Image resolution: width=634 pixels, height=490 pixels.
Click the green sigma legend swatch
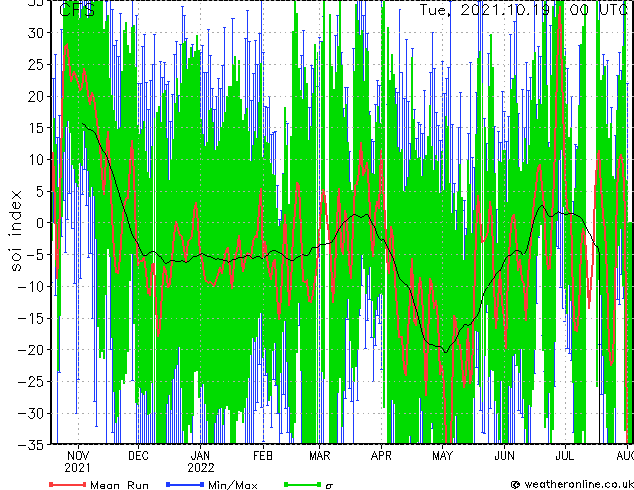point(303,484)
